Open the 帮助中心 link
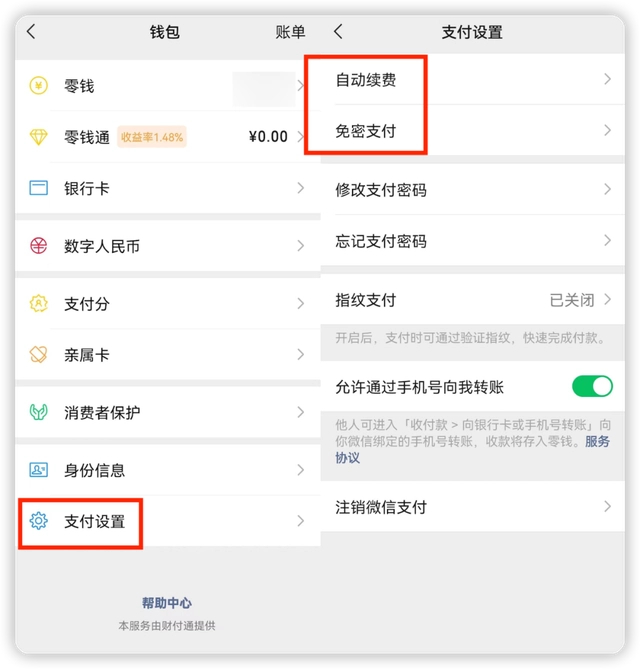This screenshot has width=640, height=669. 166,603
